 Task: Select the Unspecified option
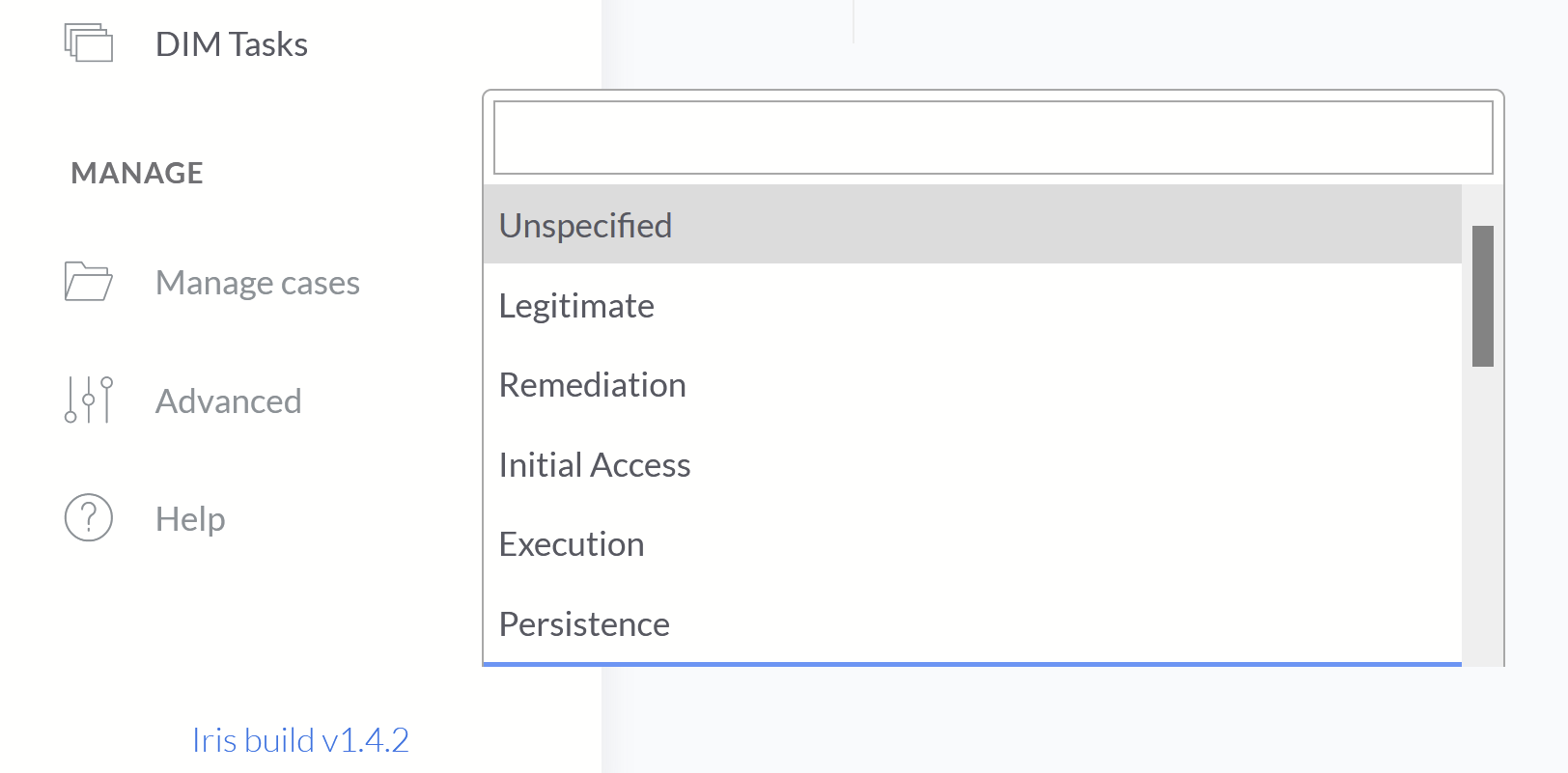(585, 225)
